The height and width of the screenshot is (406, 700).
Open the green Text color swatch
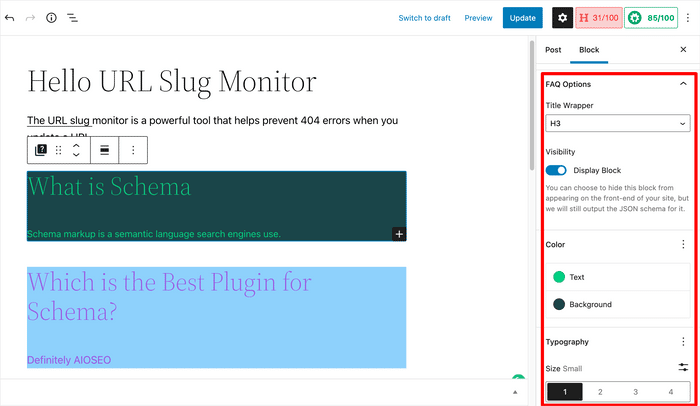559,277
